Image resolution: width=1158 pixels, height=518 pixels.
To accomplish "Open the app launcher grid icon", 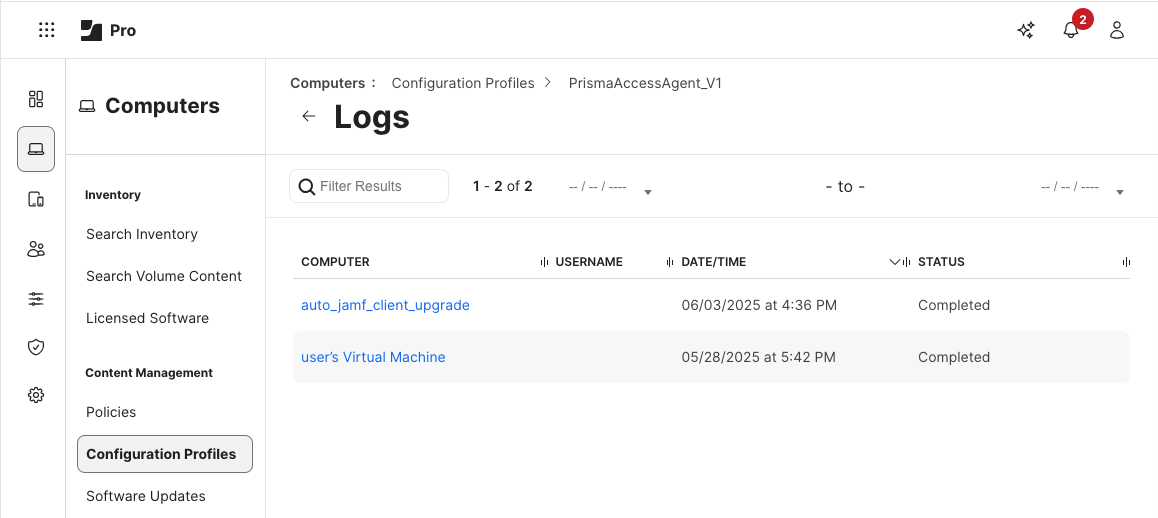I will (x=46, y=30).
